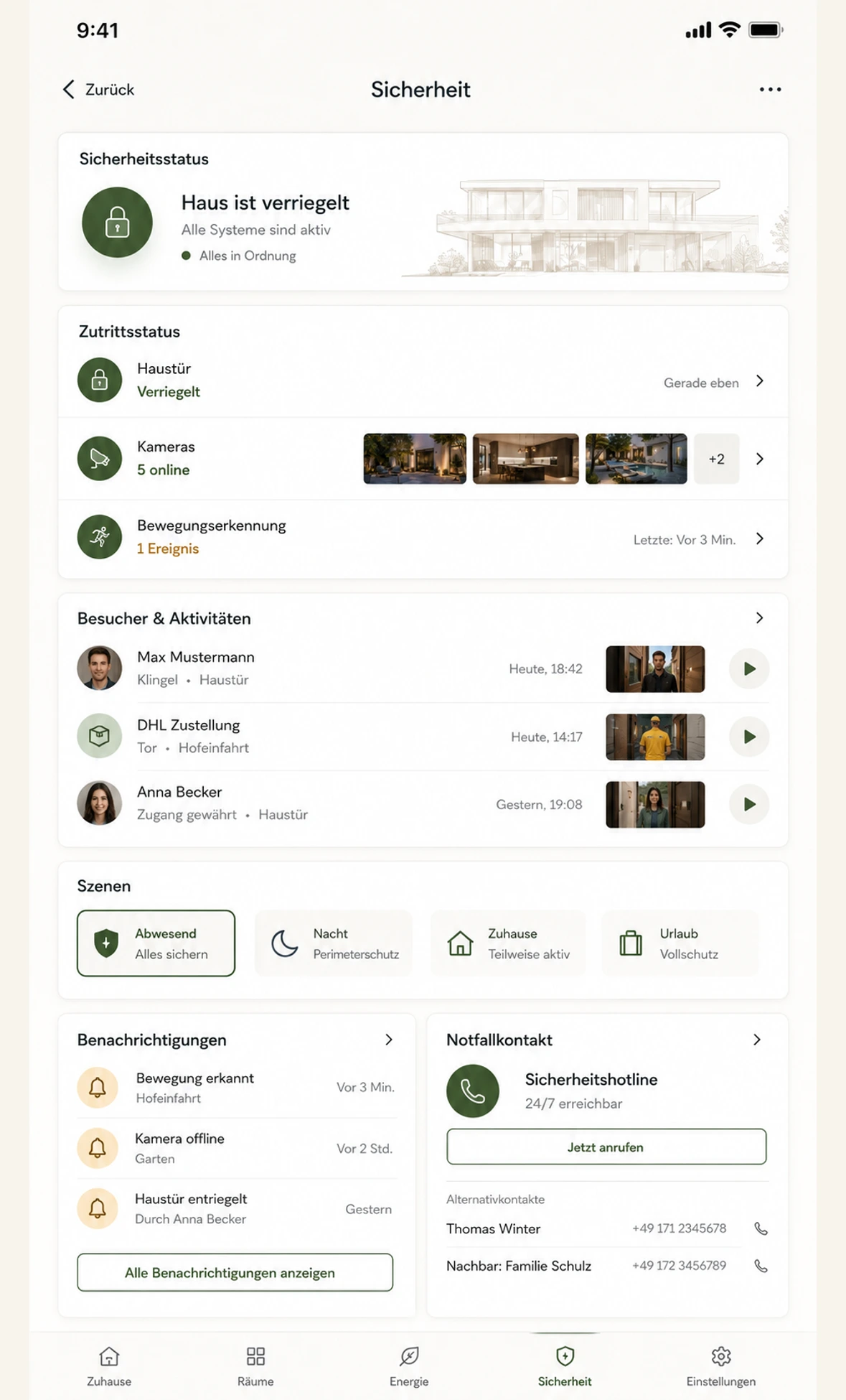Play the DHL Zustellung clip
Screen dimensions: 846x1400
749,737
